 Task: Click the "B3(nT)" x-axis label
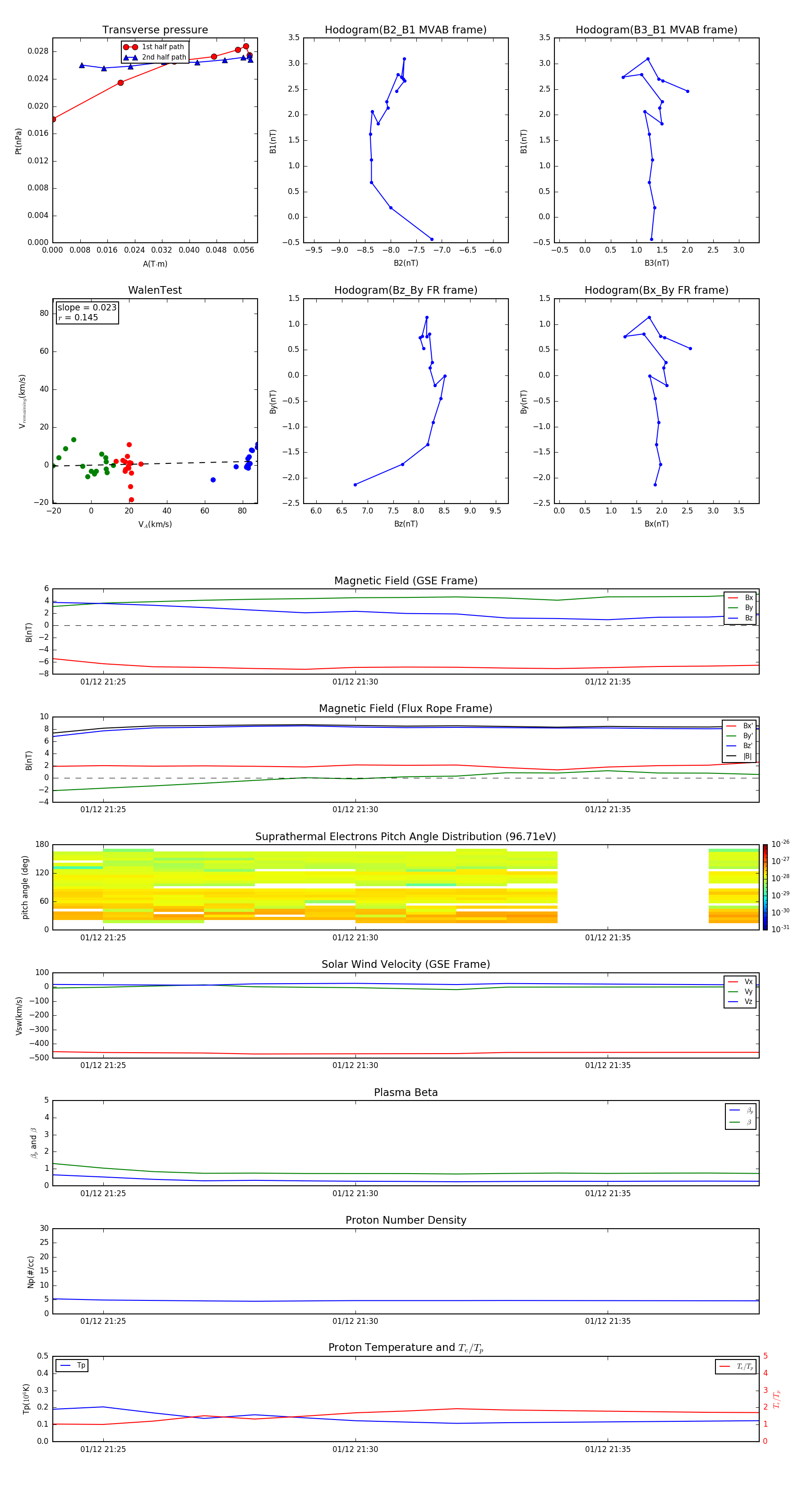pyautogui.click(x=656, y=264)
